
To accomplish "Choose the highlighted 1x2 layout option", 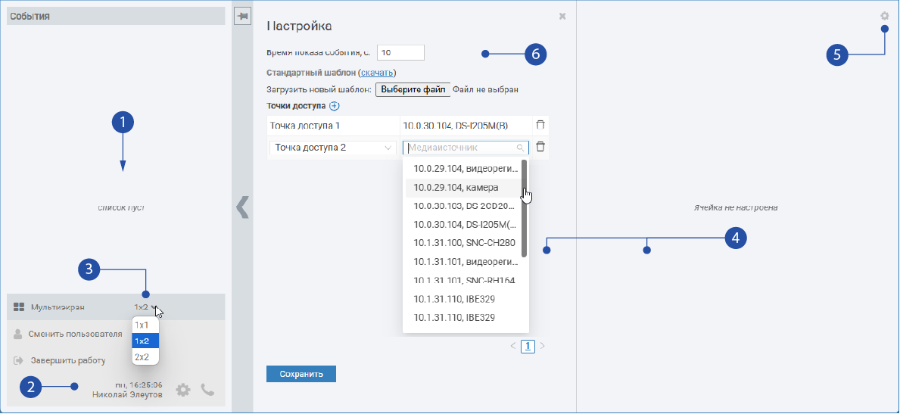I will (145, 341).
